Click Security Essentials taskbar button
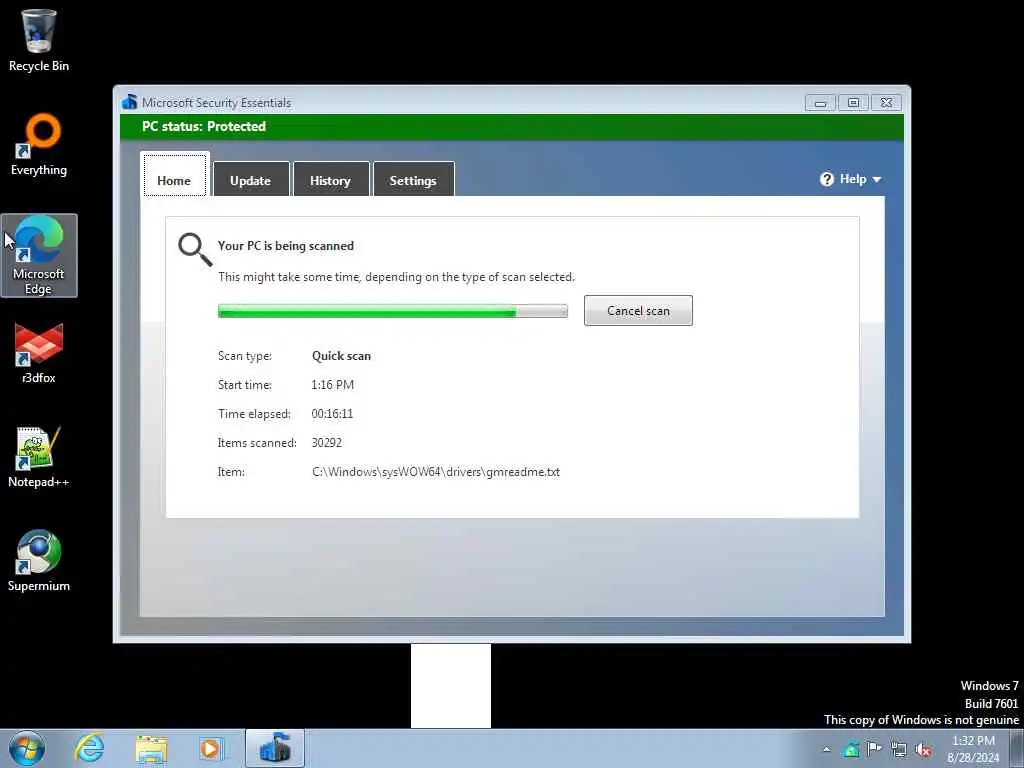The width and height of the screenshot is (1024, 768). point(274,748)
